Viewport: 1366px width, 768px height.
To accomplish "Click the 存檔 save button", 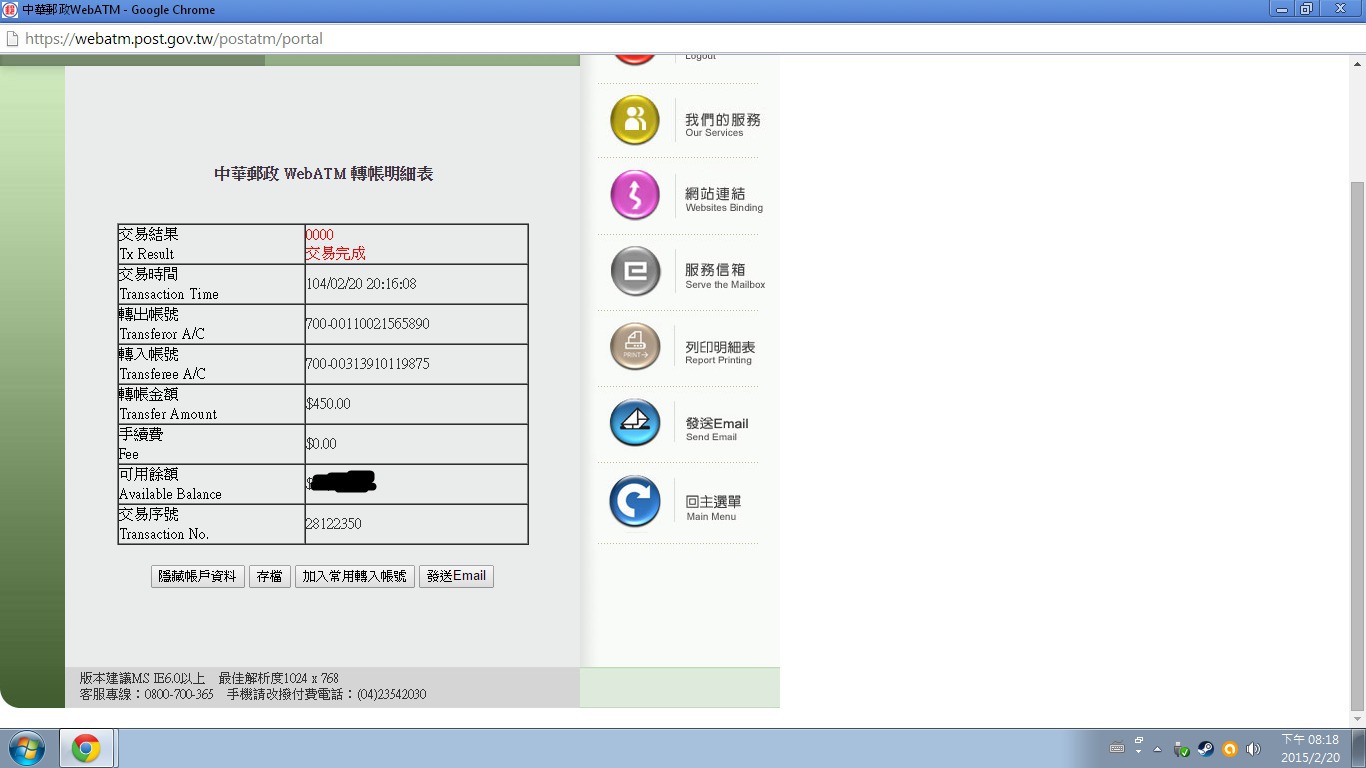I will click(270, 576).
